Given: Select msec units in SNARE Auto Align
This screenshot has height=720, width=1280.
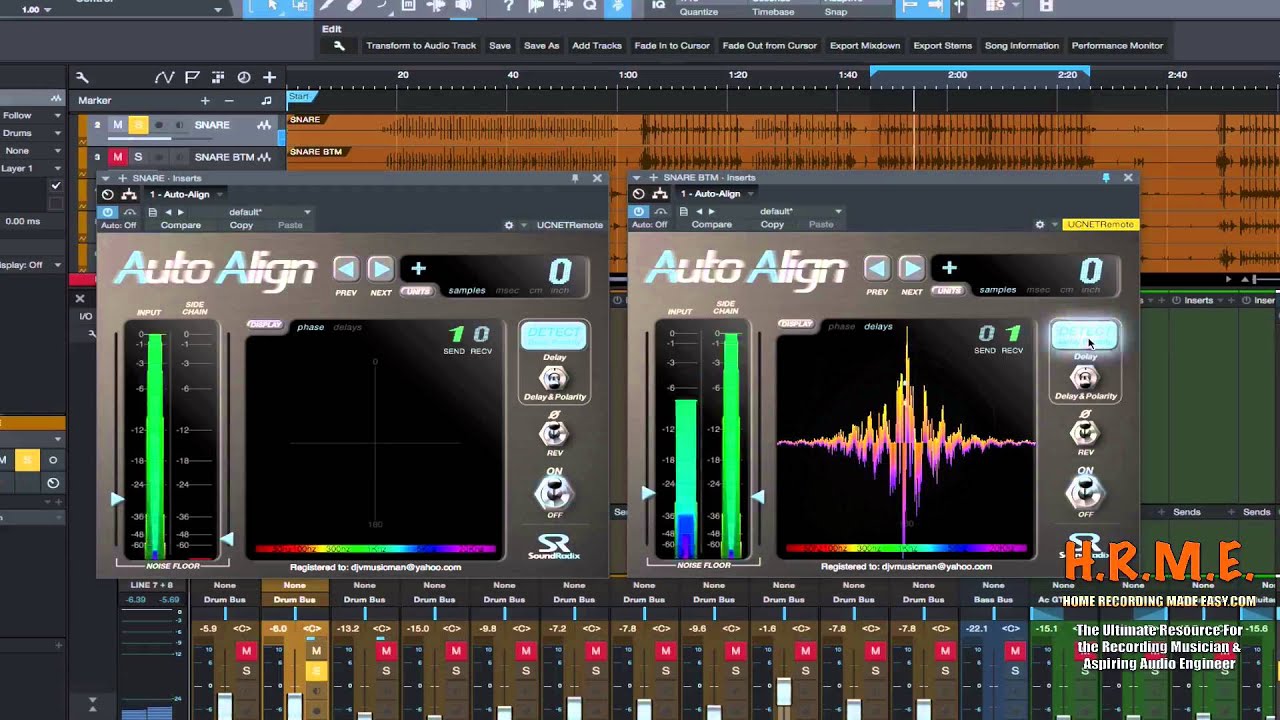Looking at the screenshot, I should click(x=507, y=291).
